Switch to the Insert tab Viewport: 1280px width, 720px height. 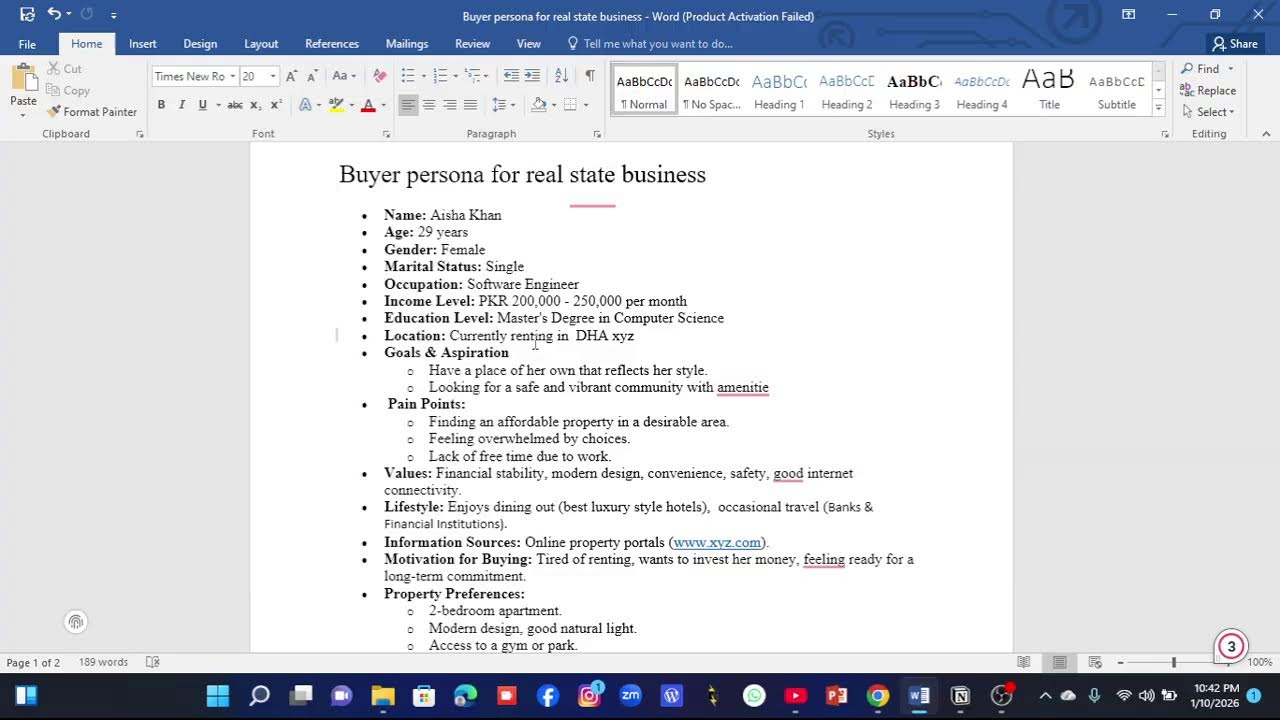click(142, 44)
